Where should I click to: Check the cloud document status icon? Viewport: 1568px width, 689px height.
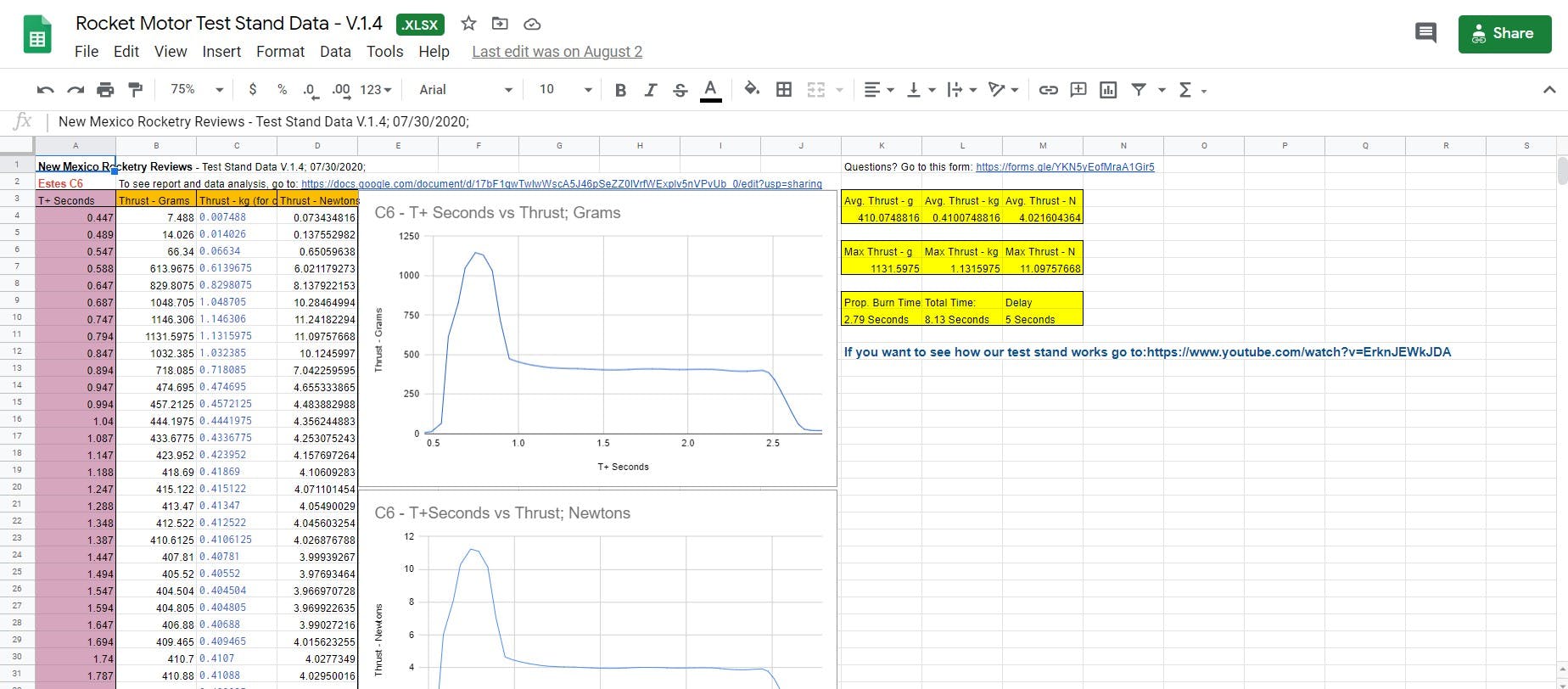click(x=532, y=24)
